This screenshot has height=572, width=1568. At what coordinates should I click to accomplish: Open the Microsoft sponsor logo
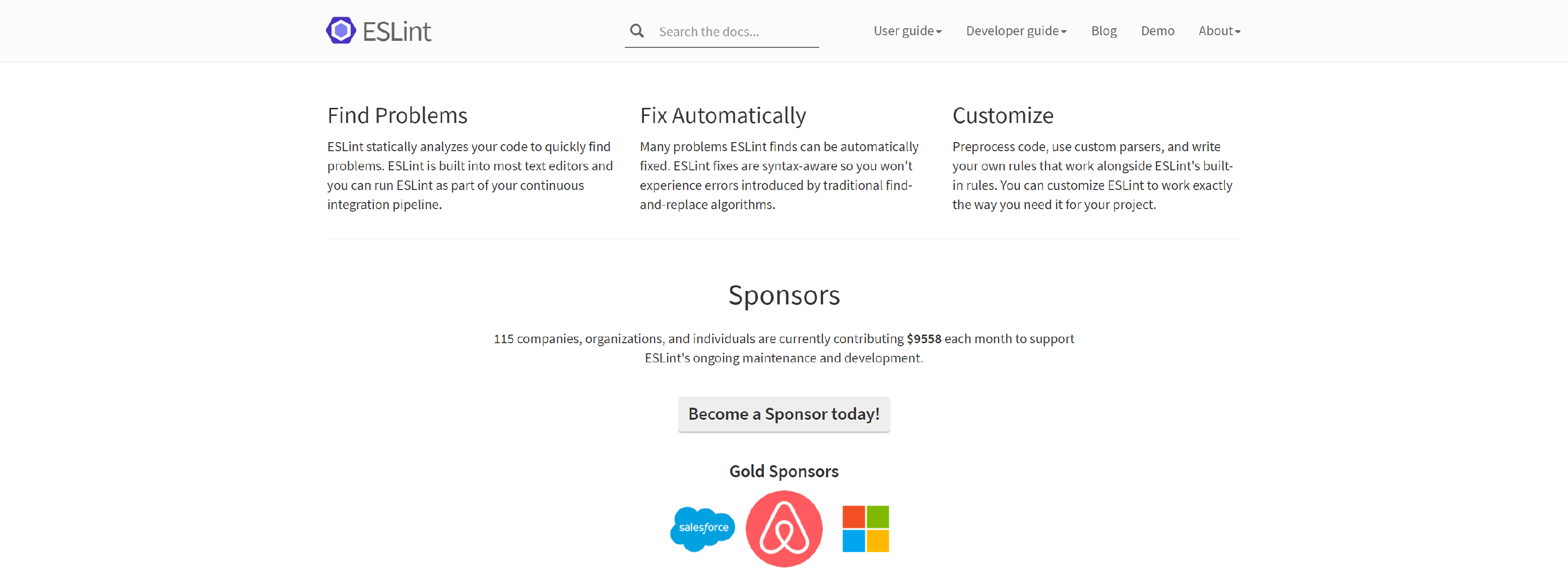point(866,529)
